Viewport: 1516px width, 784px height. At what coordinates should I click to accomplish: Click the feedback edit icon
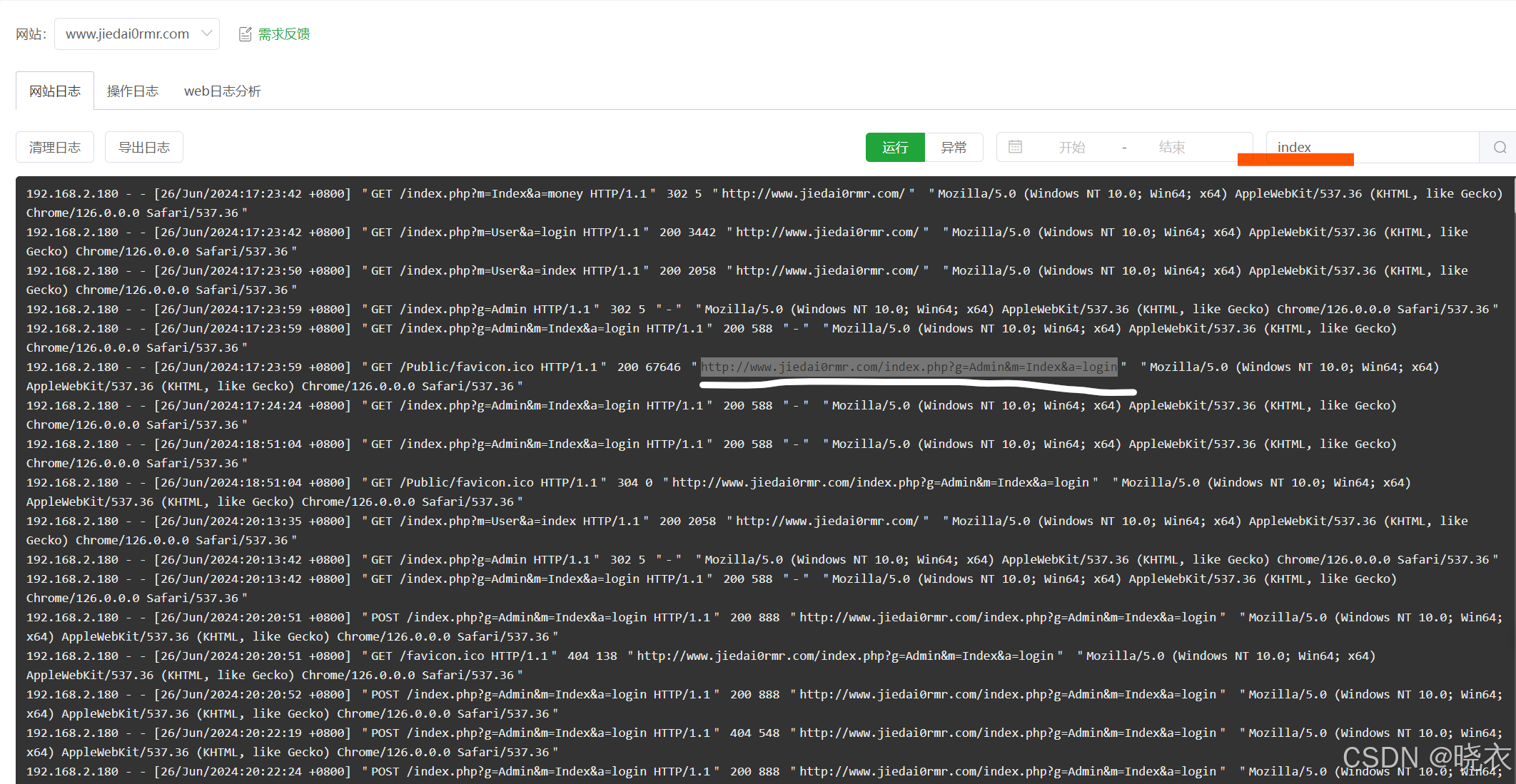point(245,34)
